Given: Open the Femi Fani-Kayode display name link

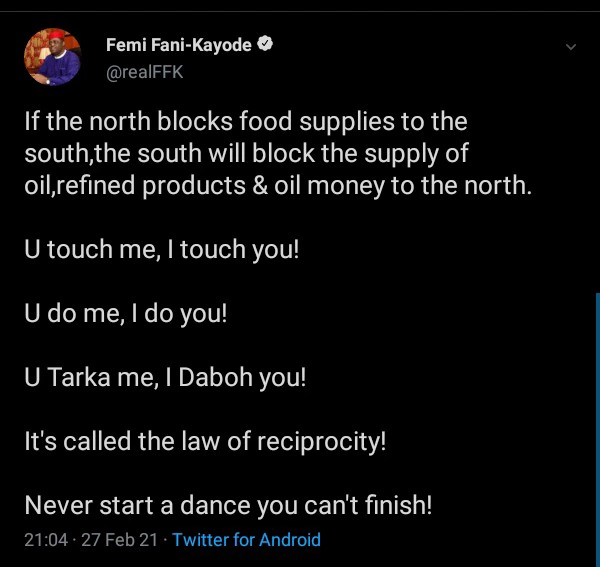Looking at the screenshot, I should pos(179,45).
